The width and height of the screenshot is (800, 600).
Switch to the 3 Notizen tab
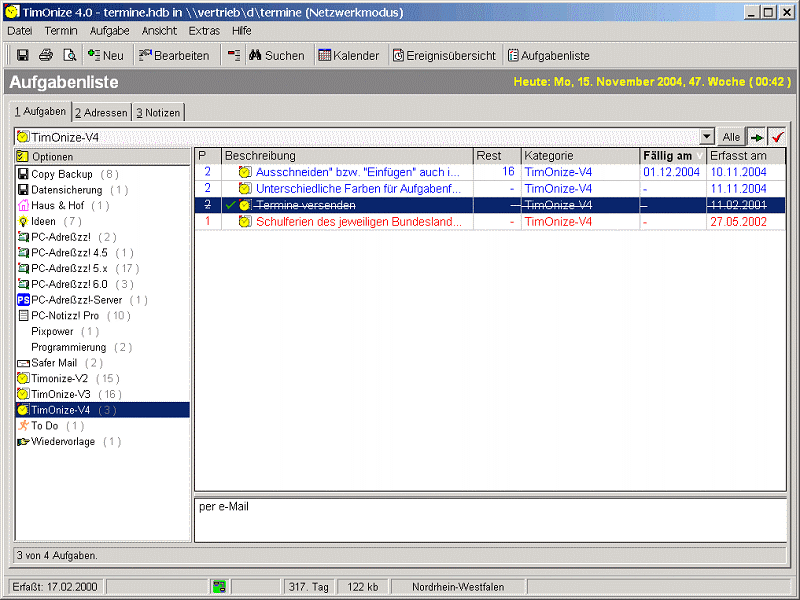(x=158, y=113)
